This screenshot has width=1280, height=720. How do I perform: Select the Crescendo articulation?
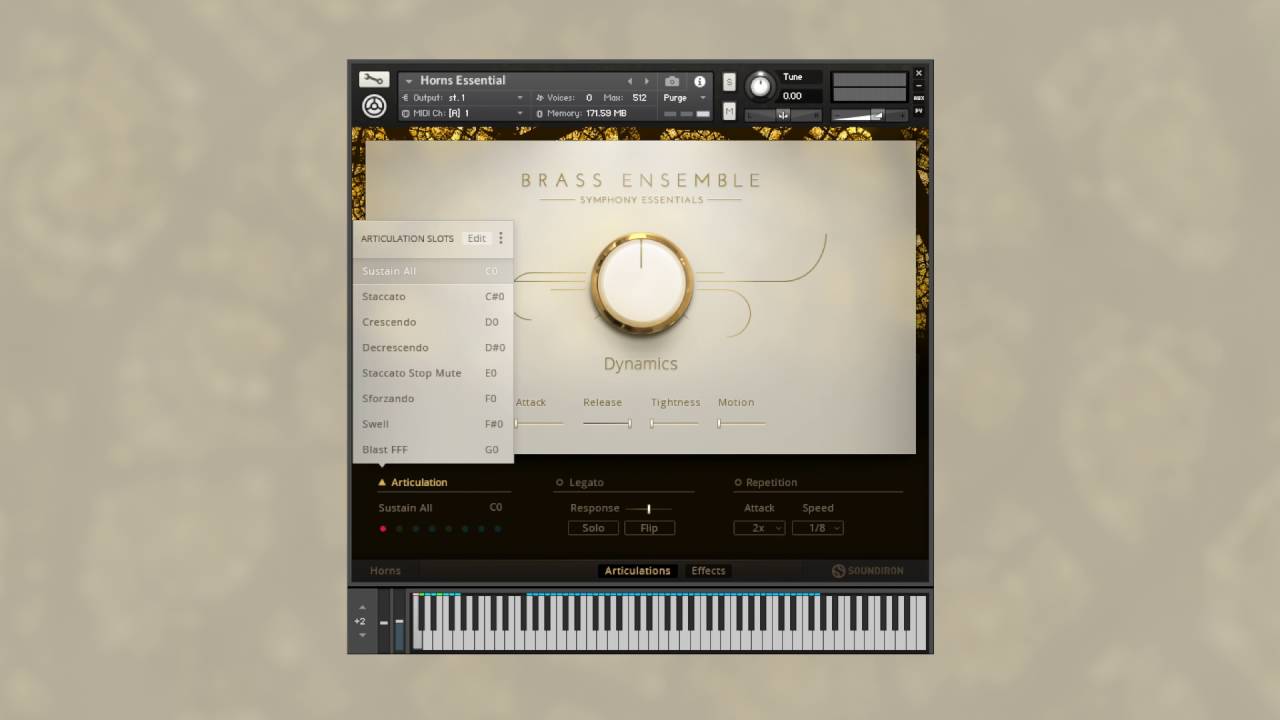click(433, 322)
